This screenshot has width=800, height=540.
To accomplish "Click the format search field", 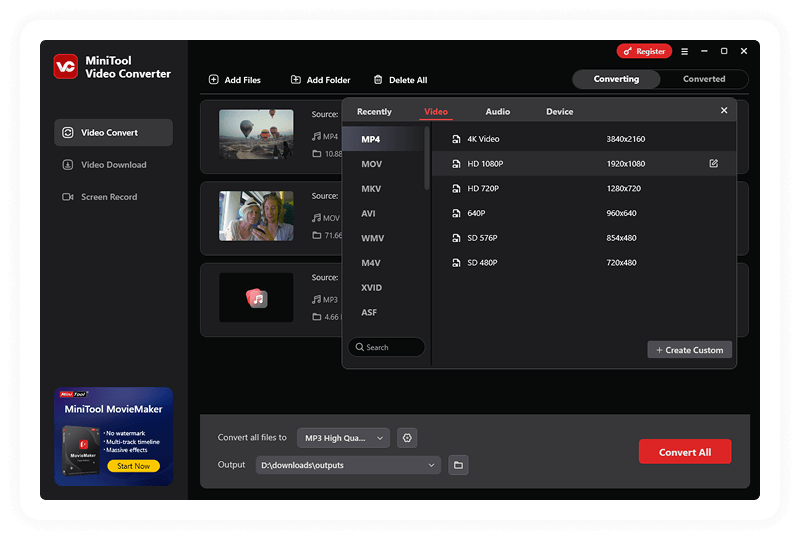I will coord(387,347).
